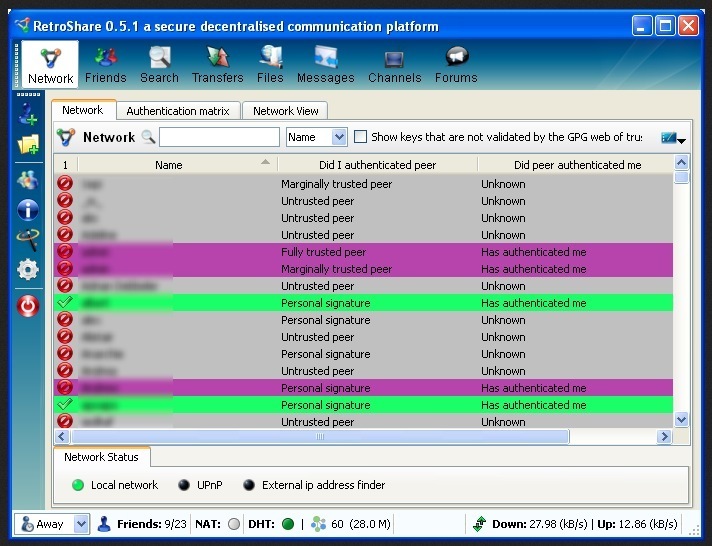Click into the network search field
Viewport: 712px width, 546px height.
click(219, 137)
